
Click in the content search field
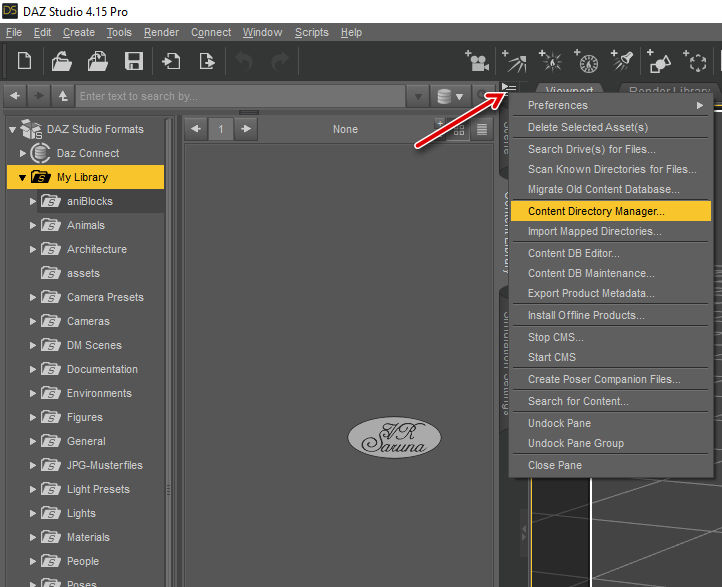[x=240, y=96]
